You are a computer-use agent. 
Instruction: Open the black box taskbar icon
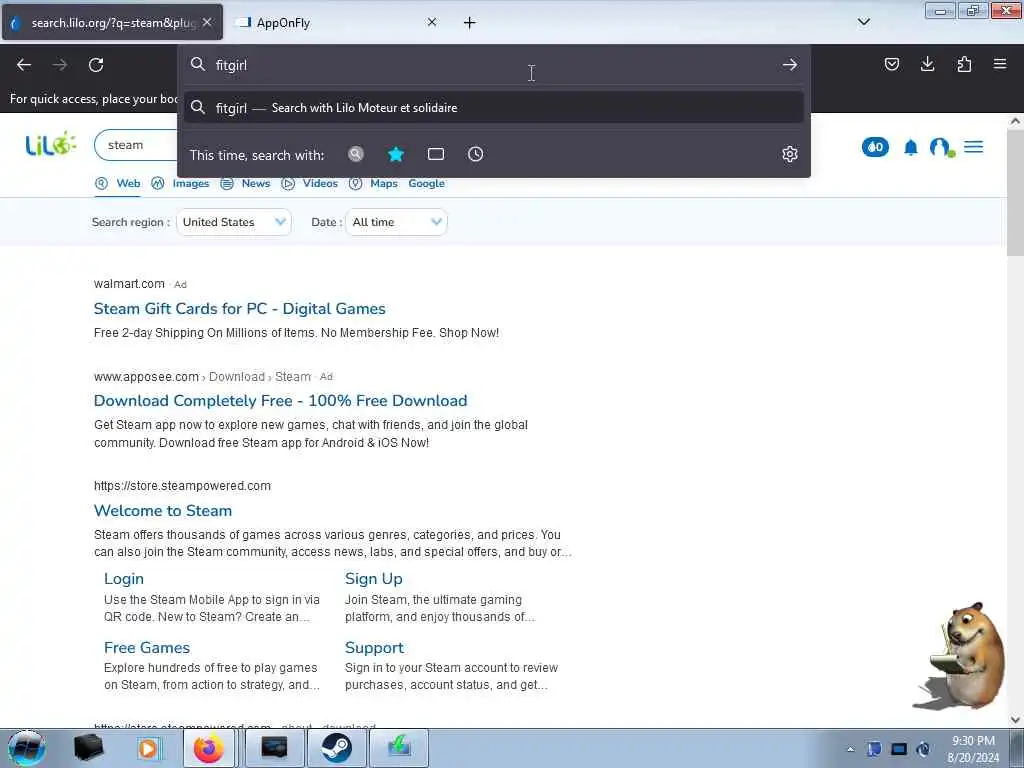pyautogui.click(x=88, y=748)
